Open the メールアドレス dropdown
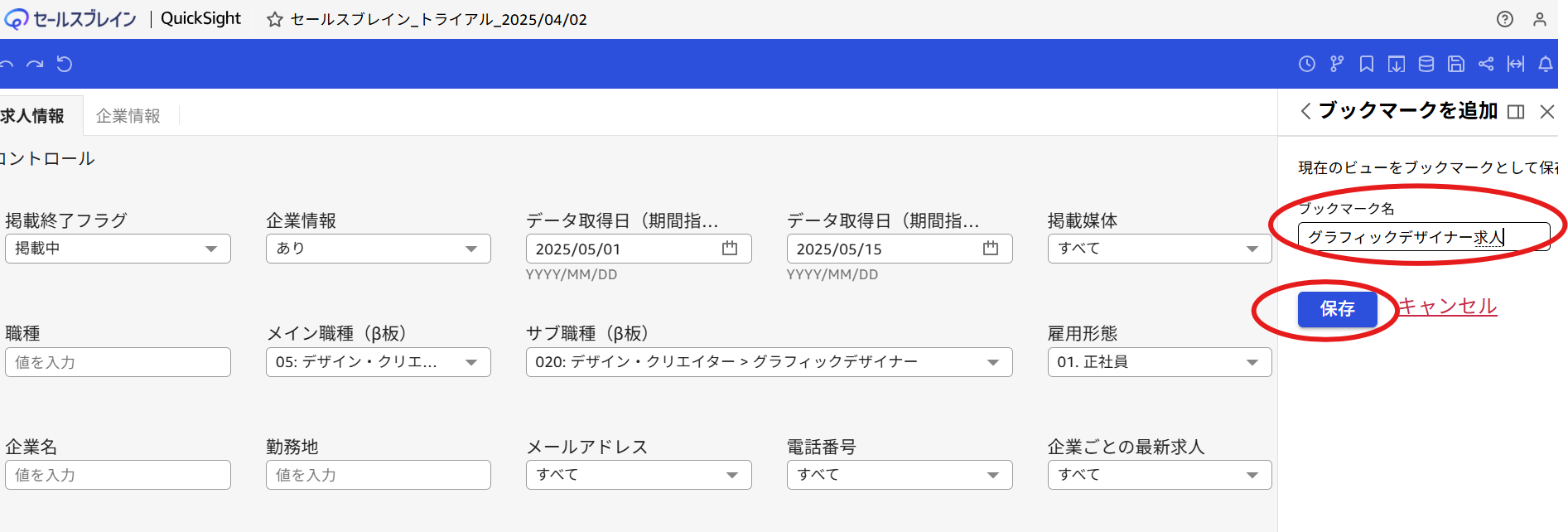This screenshot has height=532, width=1568. tap(639, 475)
